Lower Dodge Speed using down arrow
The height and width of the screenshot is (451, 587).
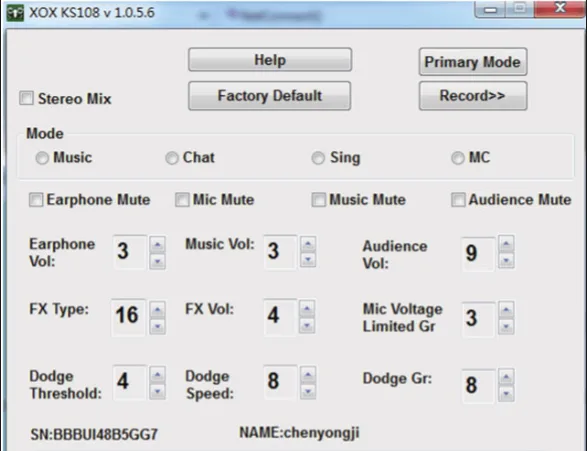click(x=308, y=391)
